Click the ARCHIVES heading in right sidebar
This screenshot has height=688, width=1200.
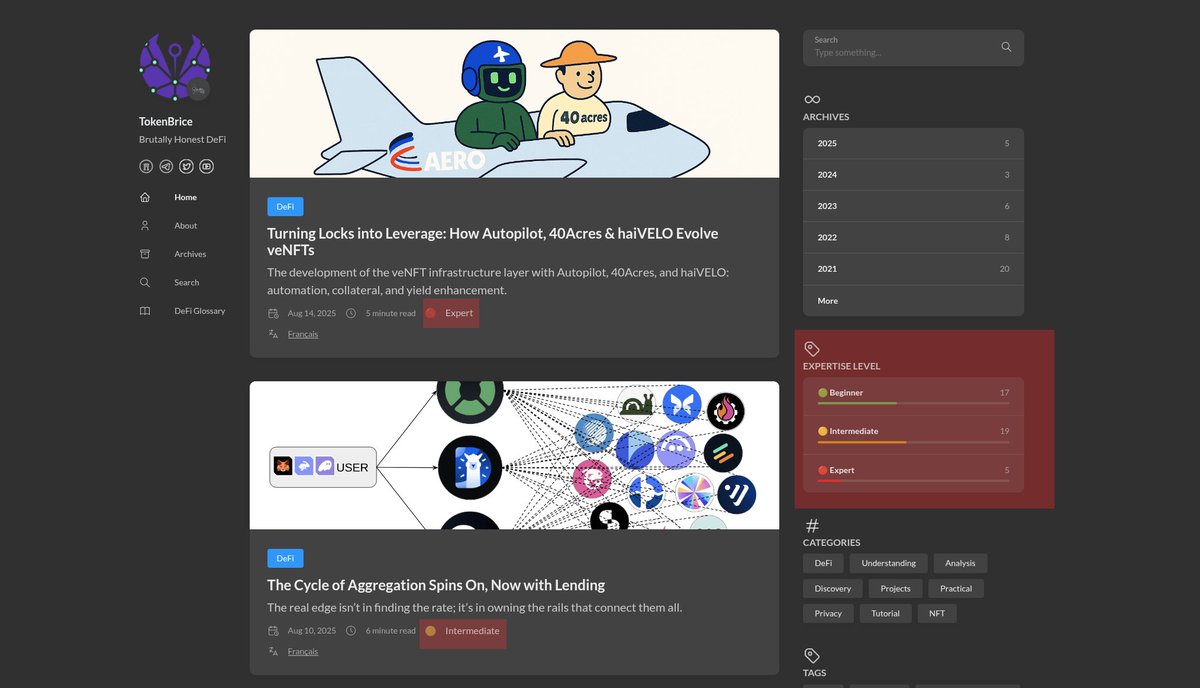[x=826, y=117]
